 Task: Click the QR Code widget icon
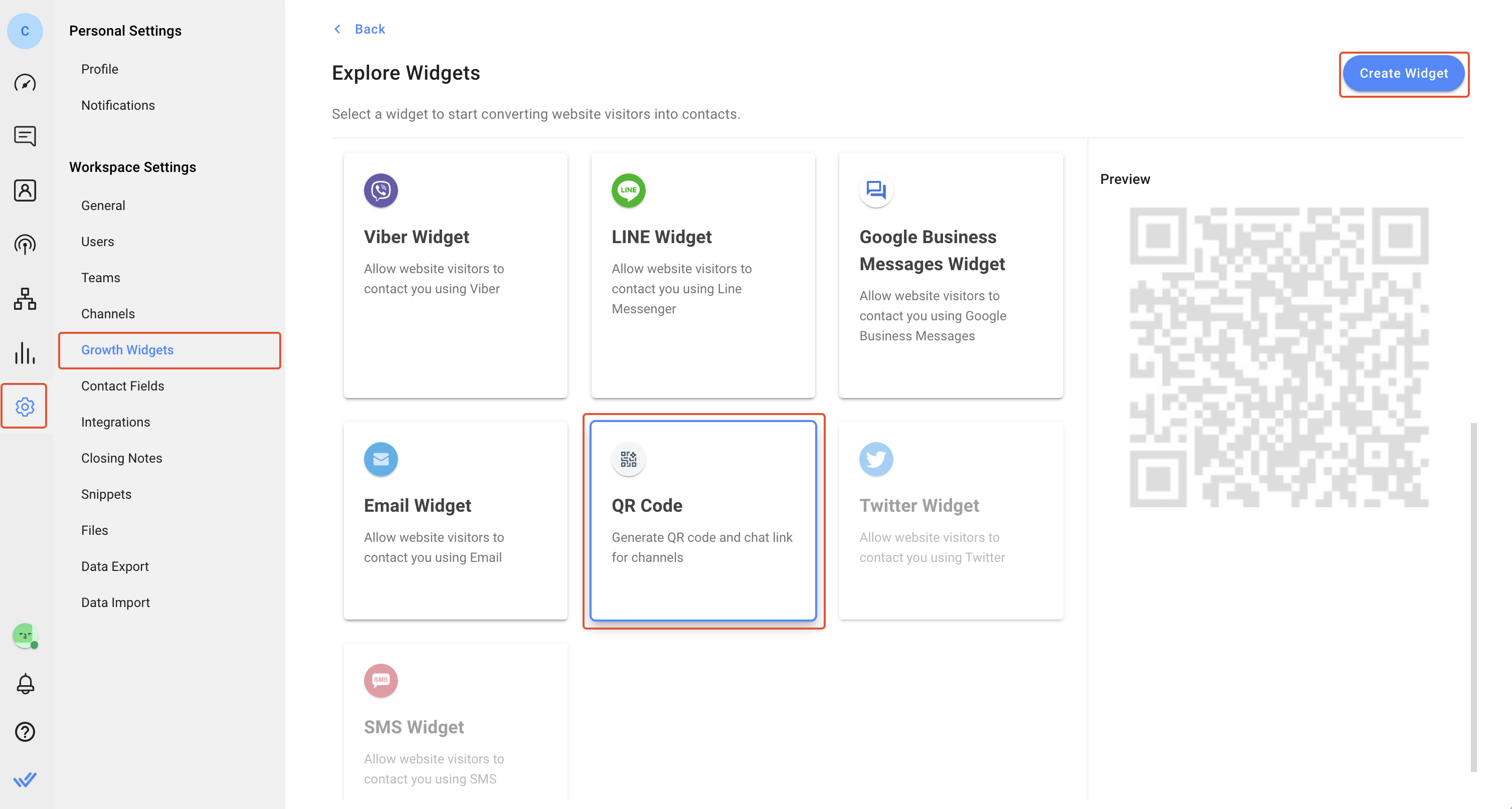point(628,458)
